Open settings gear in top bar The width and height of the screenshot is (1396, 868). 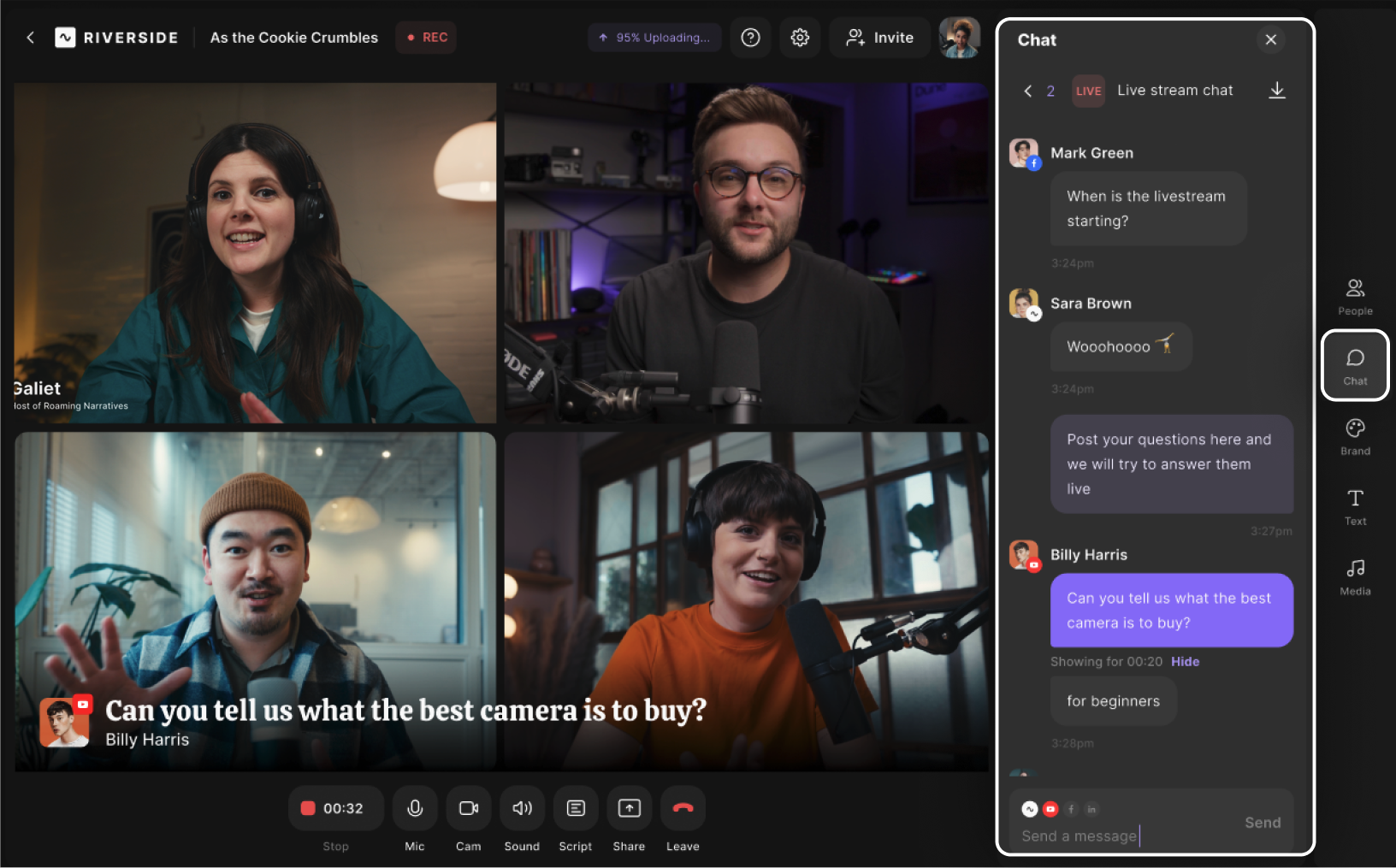pos(800,38)
